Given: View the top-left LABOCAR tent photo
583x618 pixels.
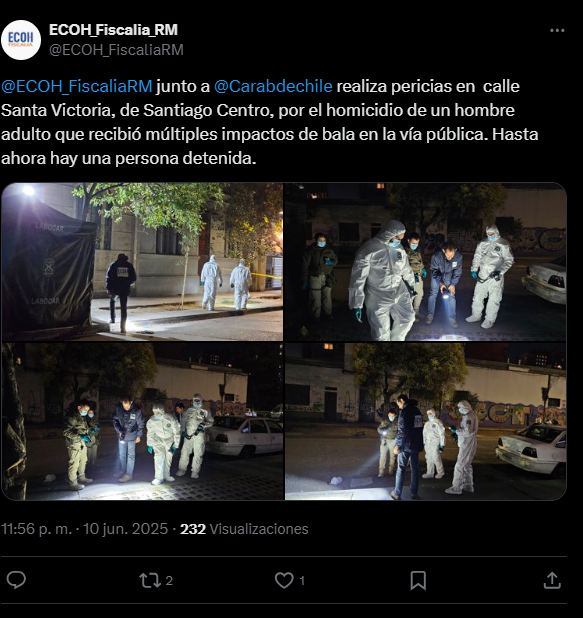Looking at the screenshot, I should pyautogui.click(x=142, y=262).
